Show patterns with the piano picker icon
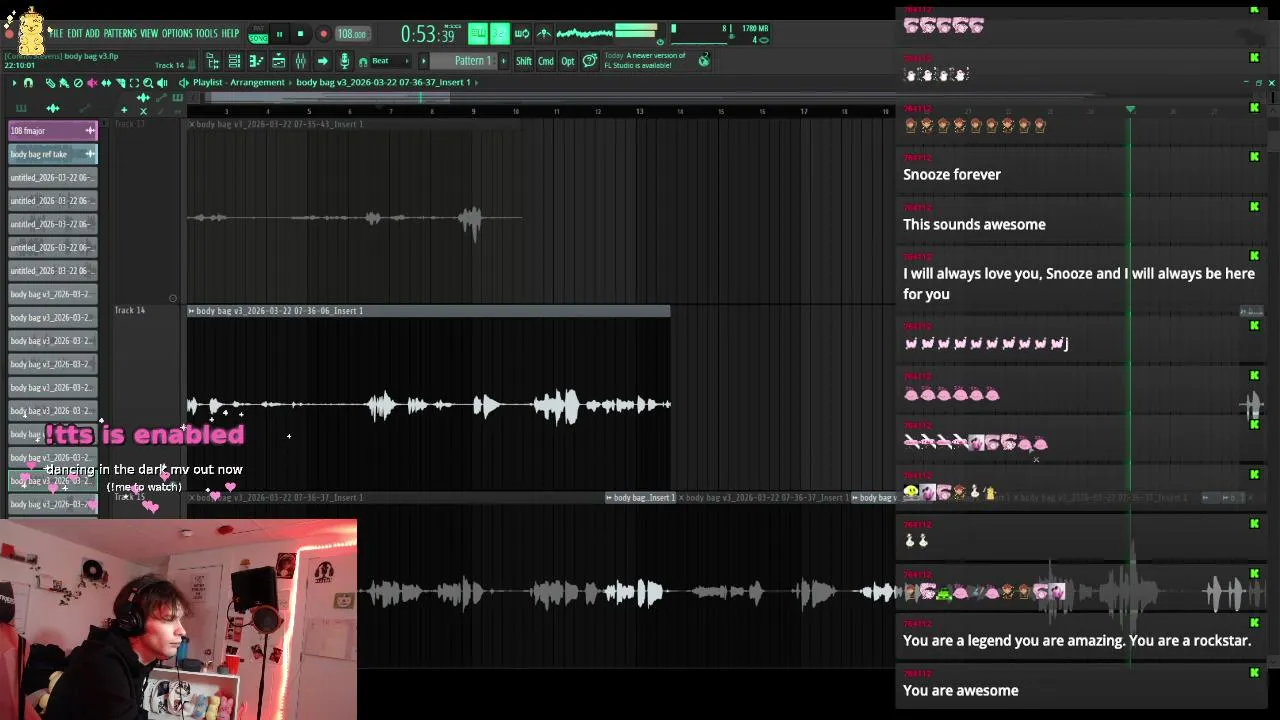The image size is (1280, 720). point(21,109)
